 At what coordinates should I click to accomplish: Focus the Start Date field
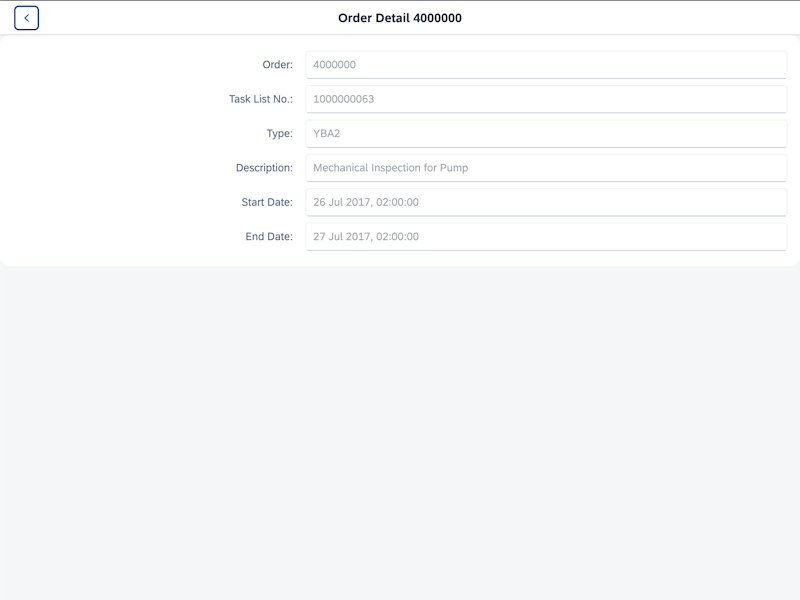click(x=546, y=202)
